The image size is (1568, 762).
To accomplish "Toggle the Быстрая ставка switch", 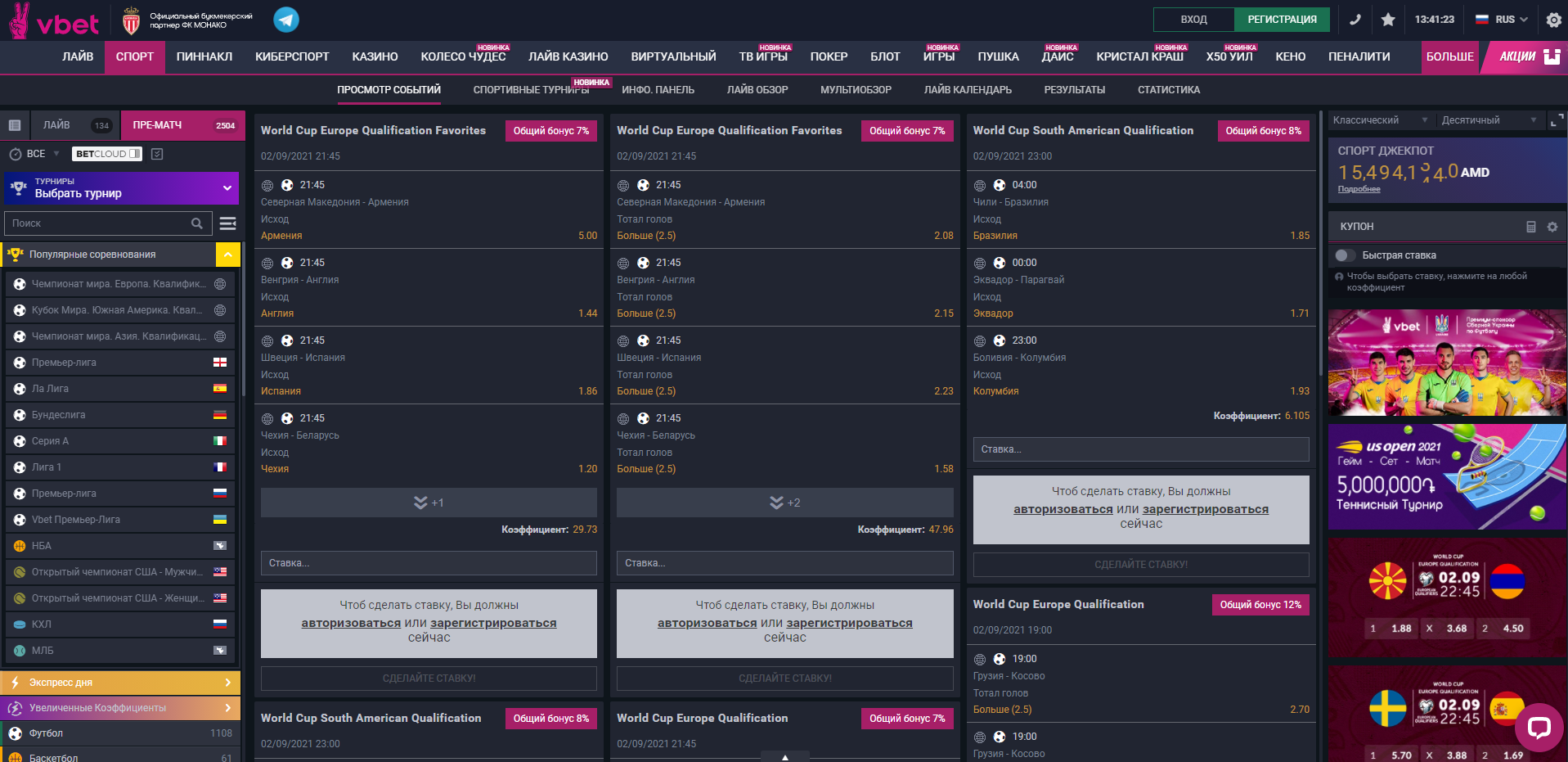I will (x=1345, y=255).
